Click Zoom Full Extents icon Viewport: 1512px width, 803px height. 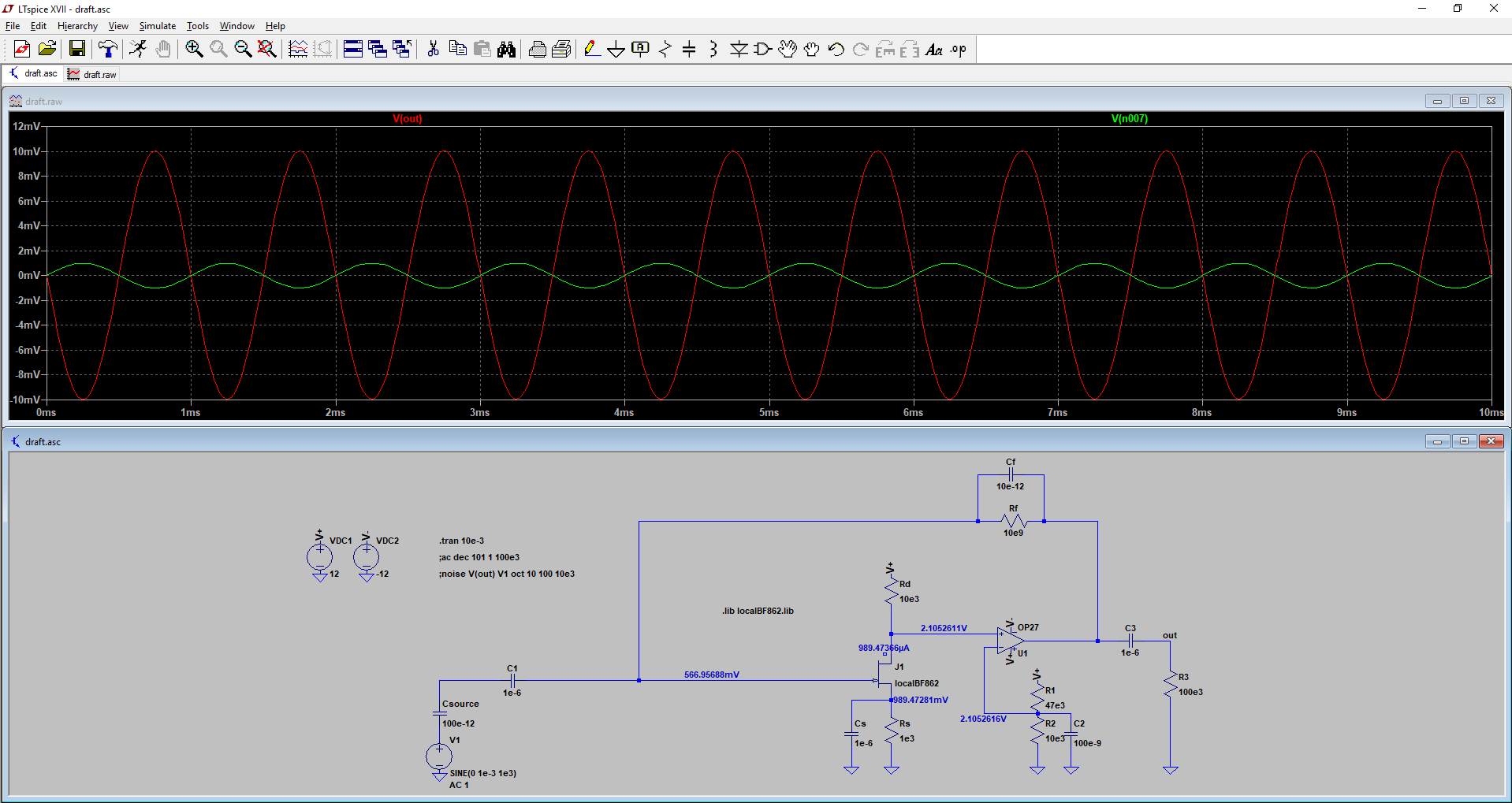(267, 49)
